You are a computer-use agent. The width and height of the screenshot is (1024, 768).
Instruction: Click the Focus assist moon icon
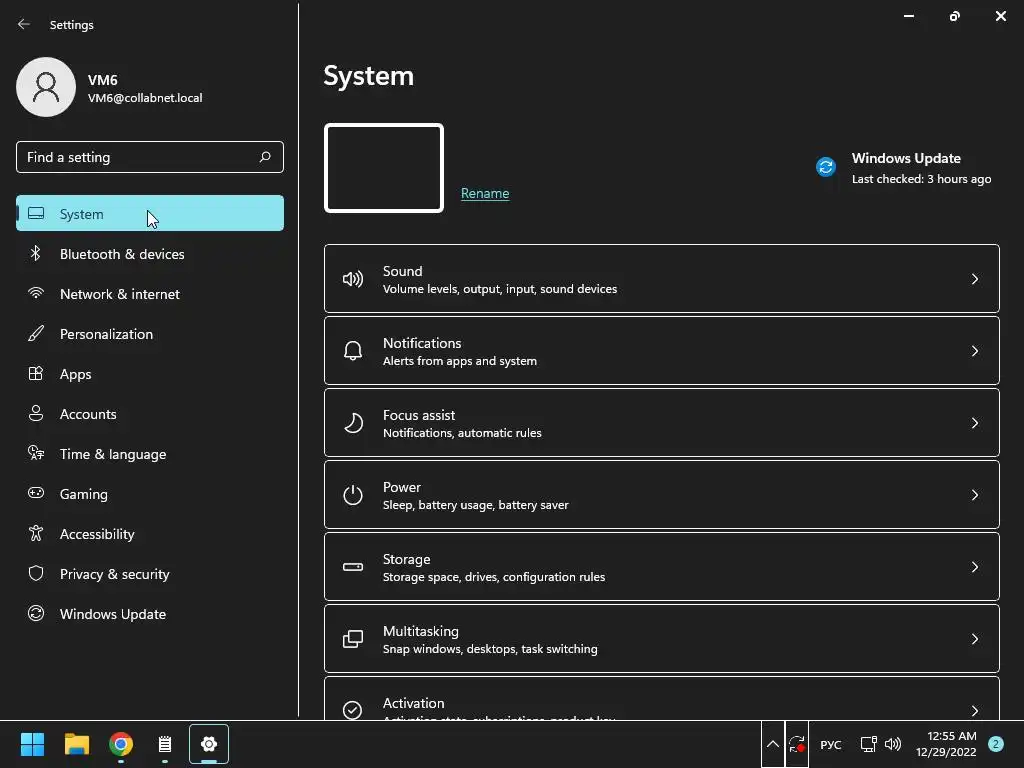tap(353, 423)
